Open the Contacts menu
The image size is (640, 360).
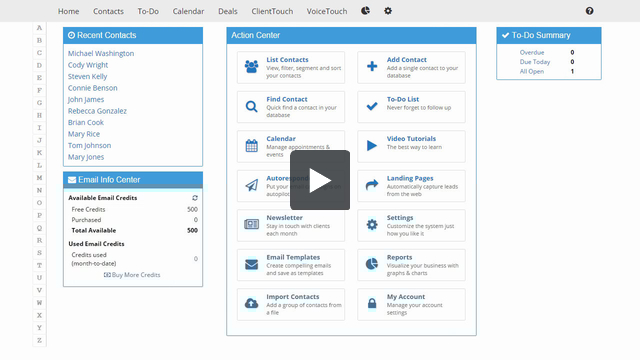(108, 11)
